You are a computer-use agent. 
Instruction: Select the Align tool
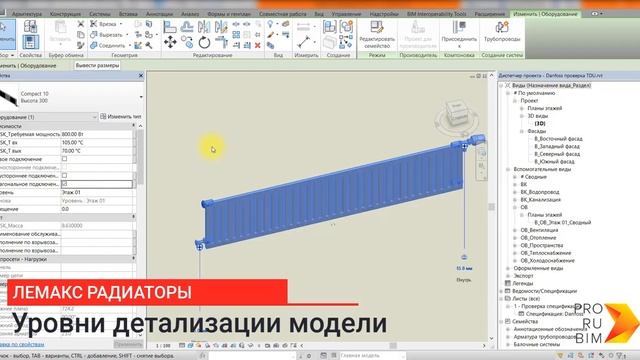170,27
